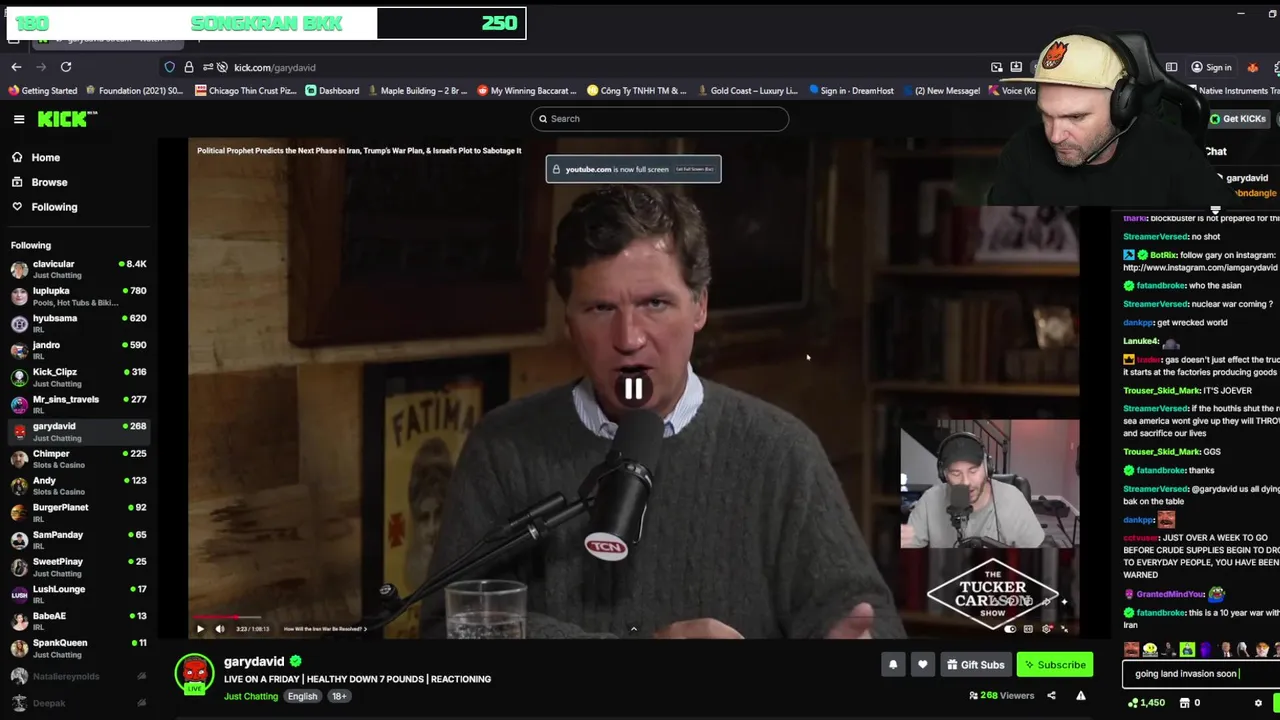Viewport: 1280px width, 720px height.
Task: Toggle the embedded video fullscreen icon
Action: tap(1064, 629)
